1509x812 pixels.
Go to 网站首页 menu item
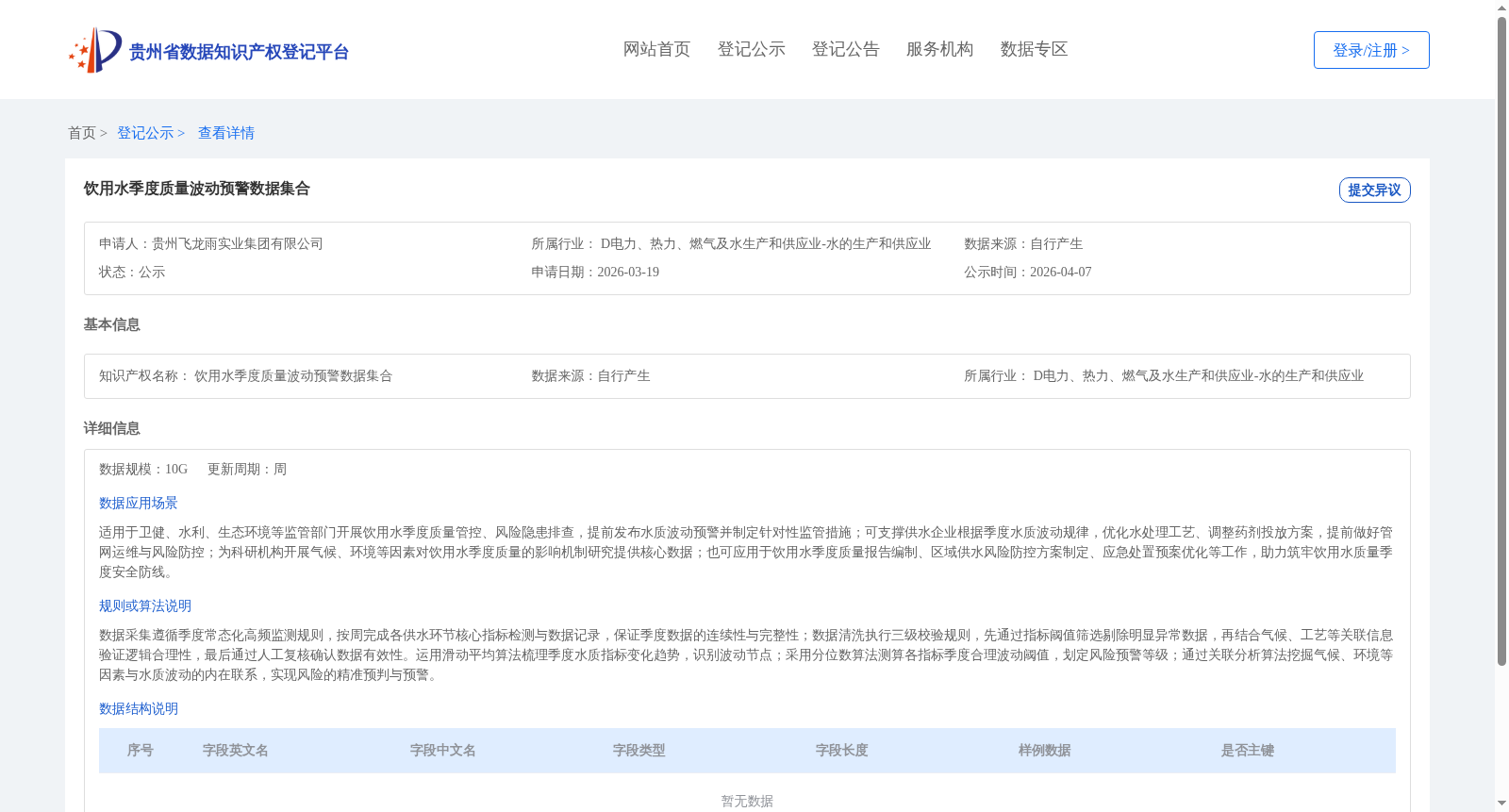pyautogui.click(x=656, y=49)
